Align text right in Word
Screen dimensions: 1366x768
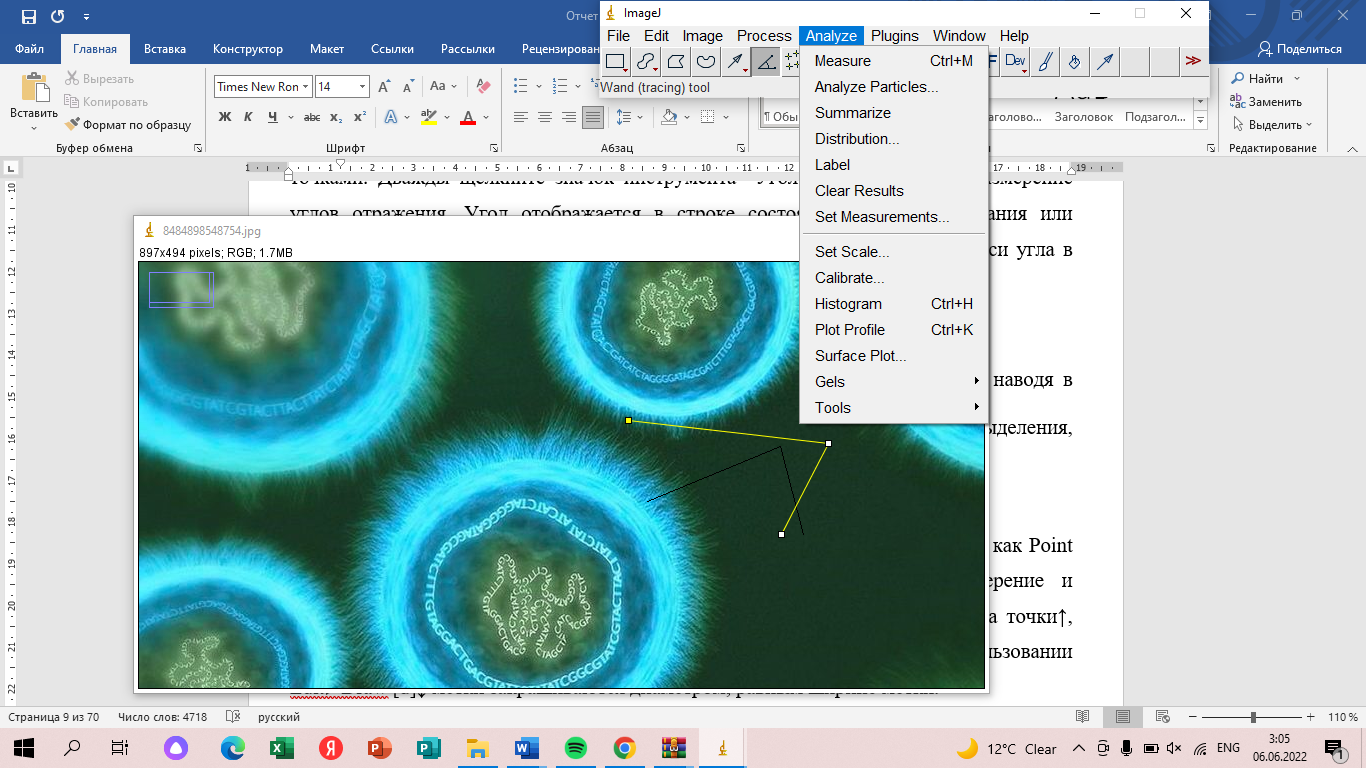pyautogui.click(x=569, y=117)
